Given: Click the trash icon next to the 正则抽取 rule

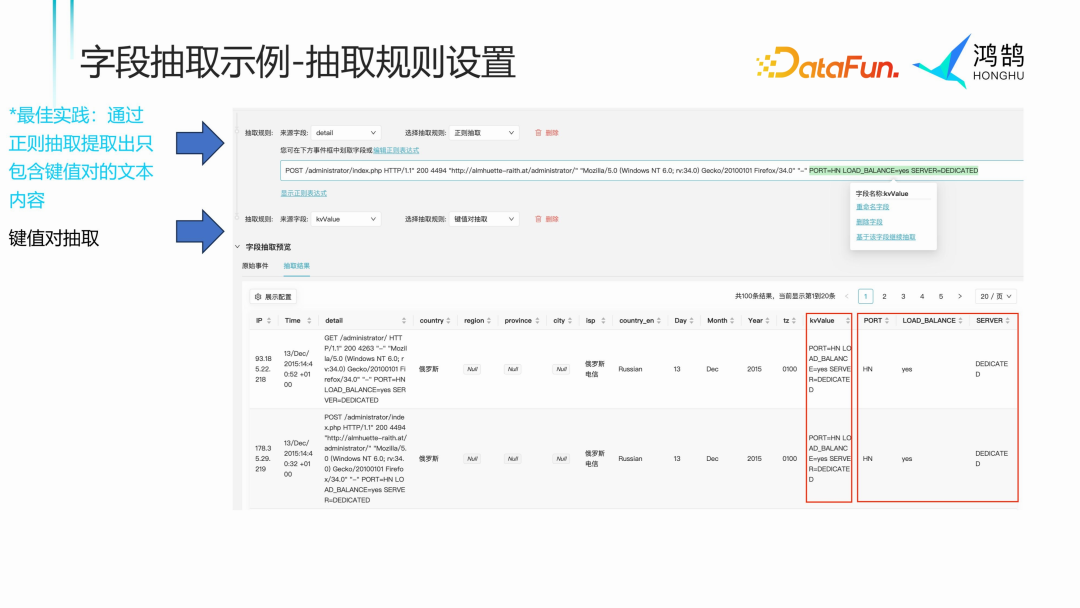Looking at the screenshot, I should [x=540, y=133].
